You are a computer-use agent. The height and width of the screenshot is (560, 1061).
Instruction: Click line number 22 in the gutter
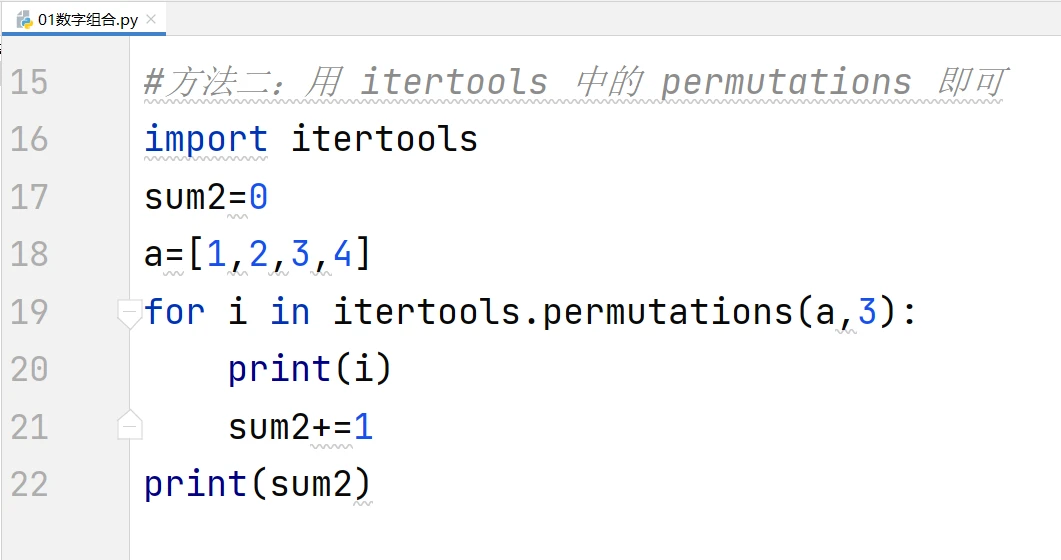coord(29,485)
